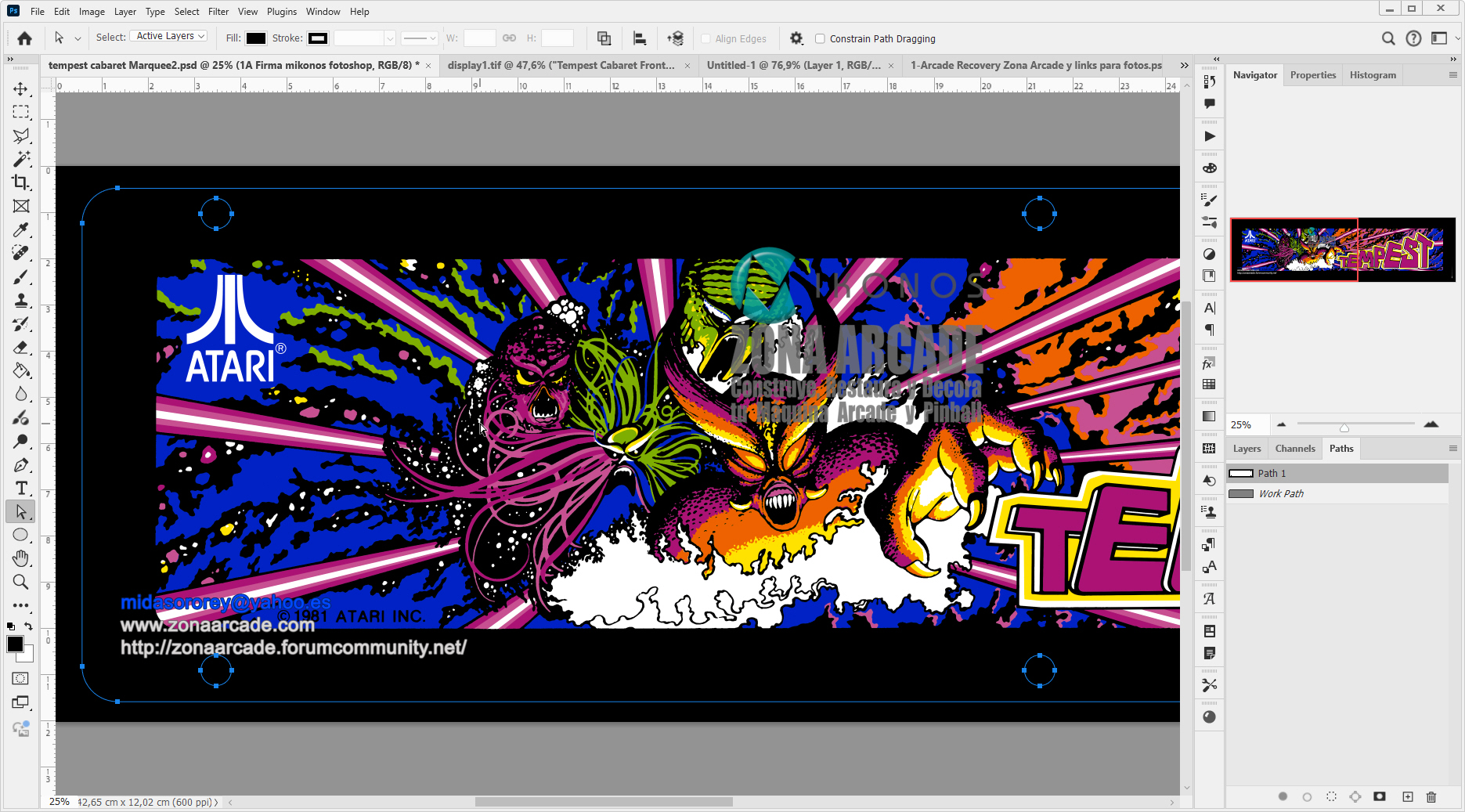Screen dimensions: 1465x812
Task: Open the Color palette panel icon
Action: [1210, 168]
